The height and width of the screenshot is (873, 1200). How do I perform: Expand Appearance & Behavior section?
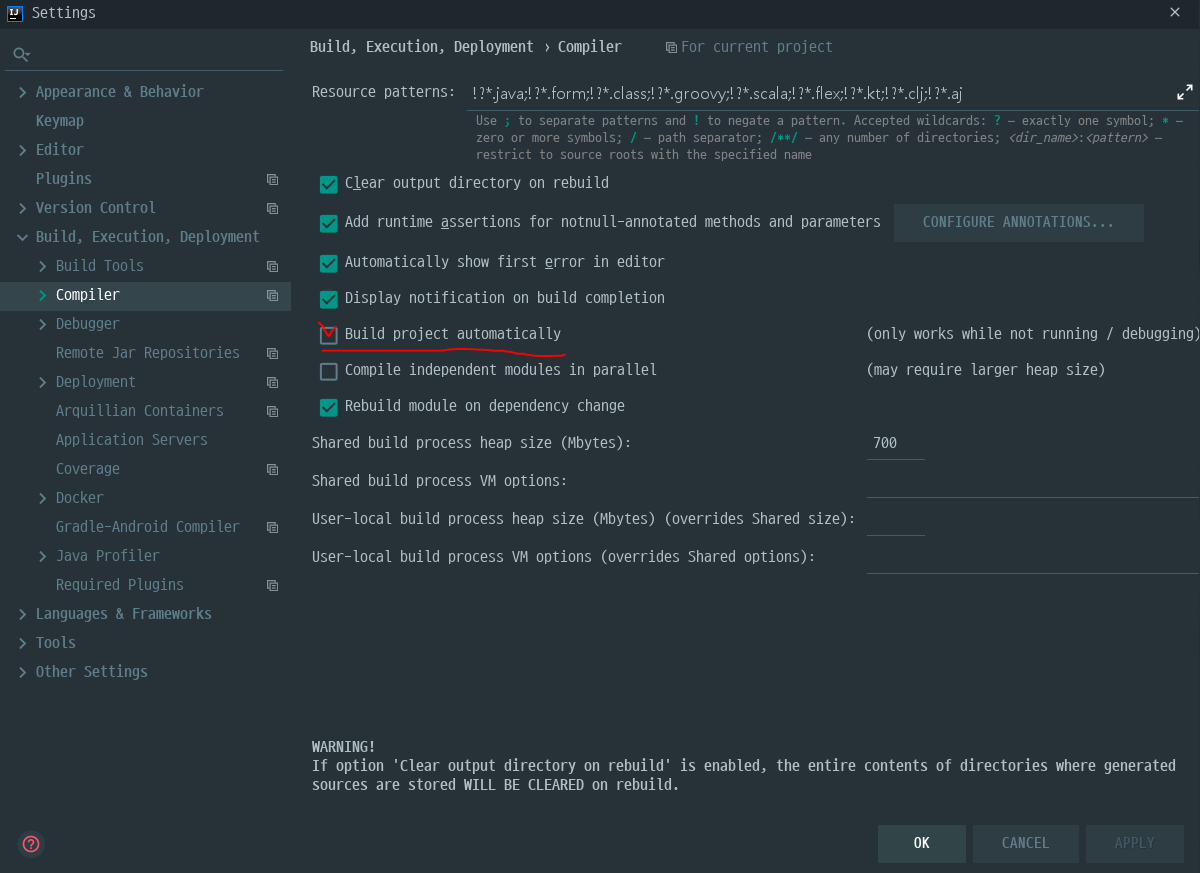[22, 92]
